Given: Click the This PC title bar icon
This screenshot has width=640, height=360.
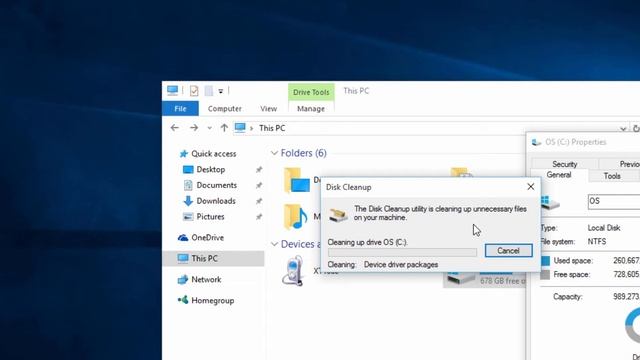Looking at the screenshot, I should 172,90.
